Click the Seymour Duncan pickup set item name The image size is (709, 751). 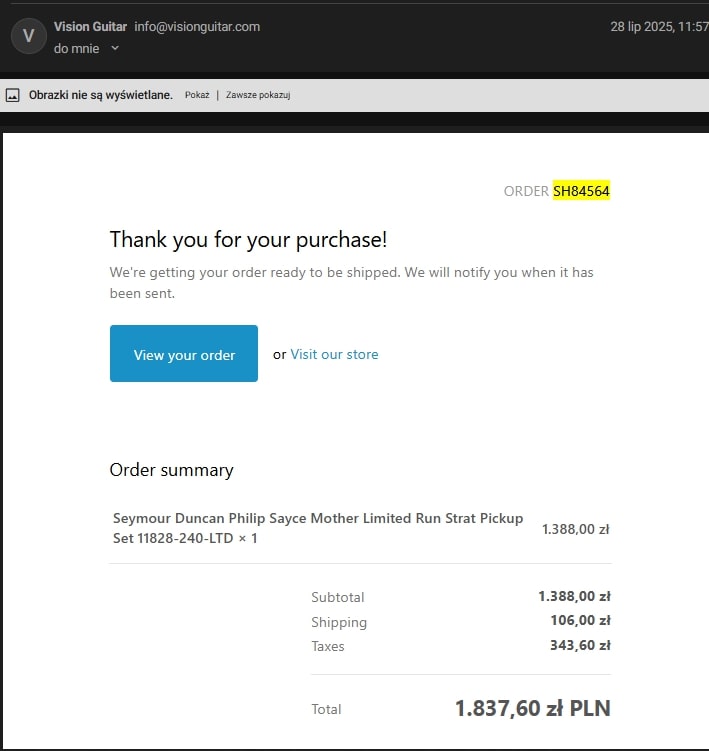[x=318, y=528]
